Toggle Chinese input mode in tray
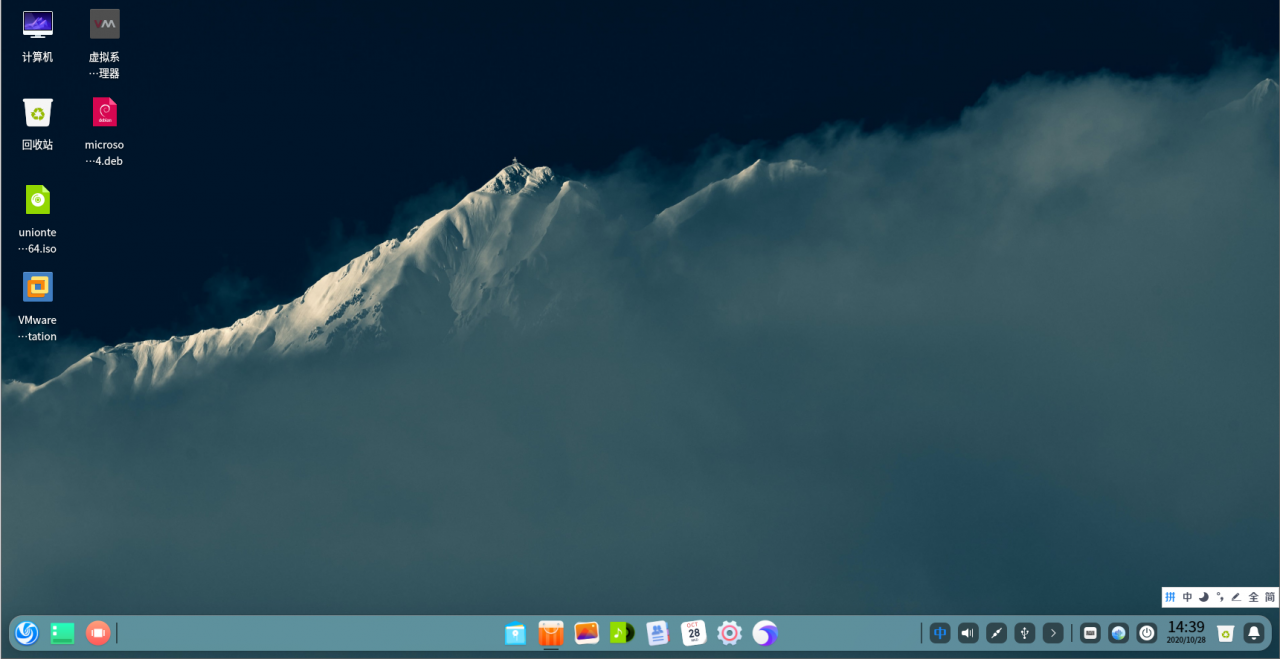The image size is (1280, 659). [x=939, y=633]
